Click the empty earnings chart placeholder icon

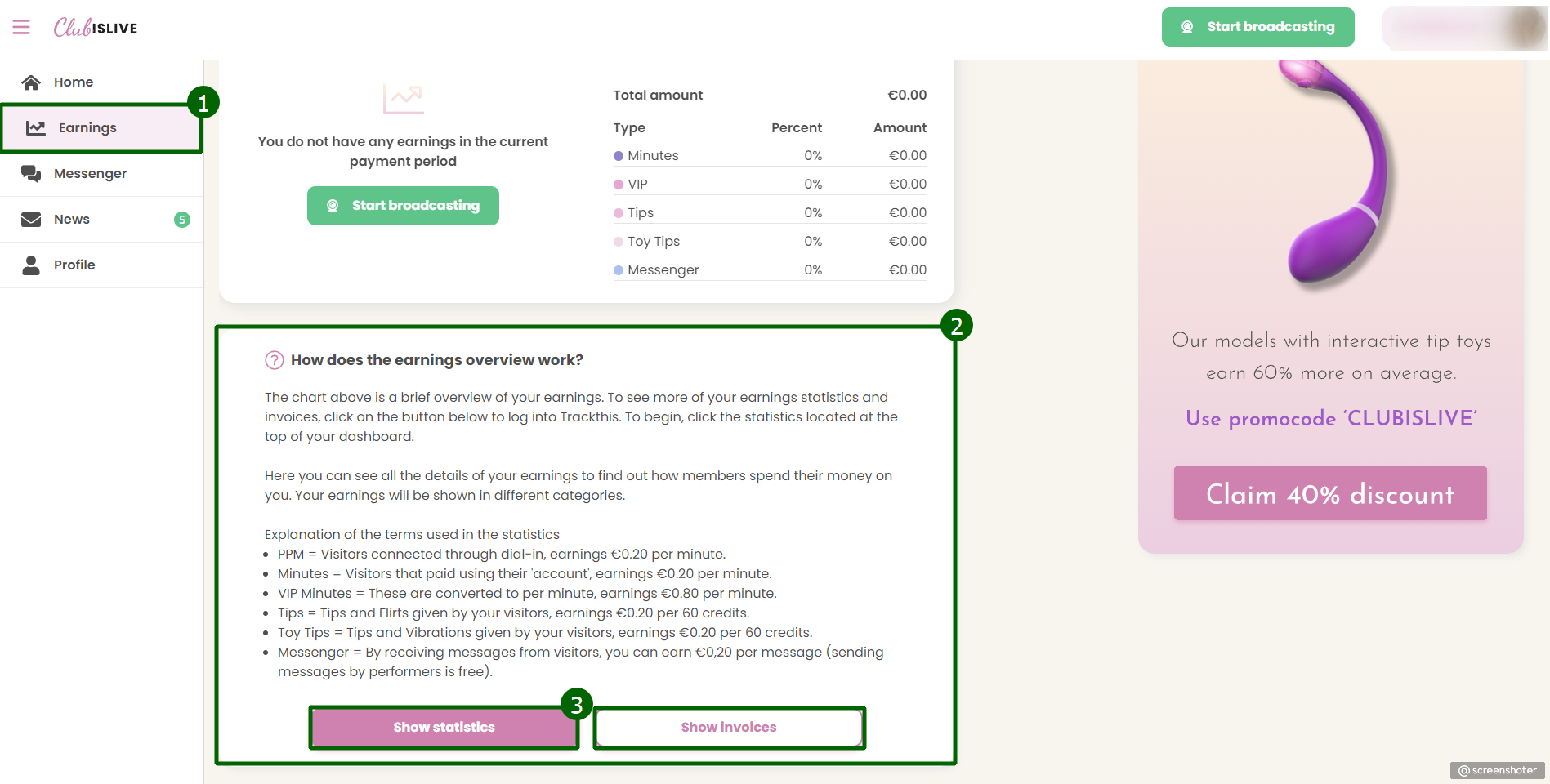(x=403, y=100)
